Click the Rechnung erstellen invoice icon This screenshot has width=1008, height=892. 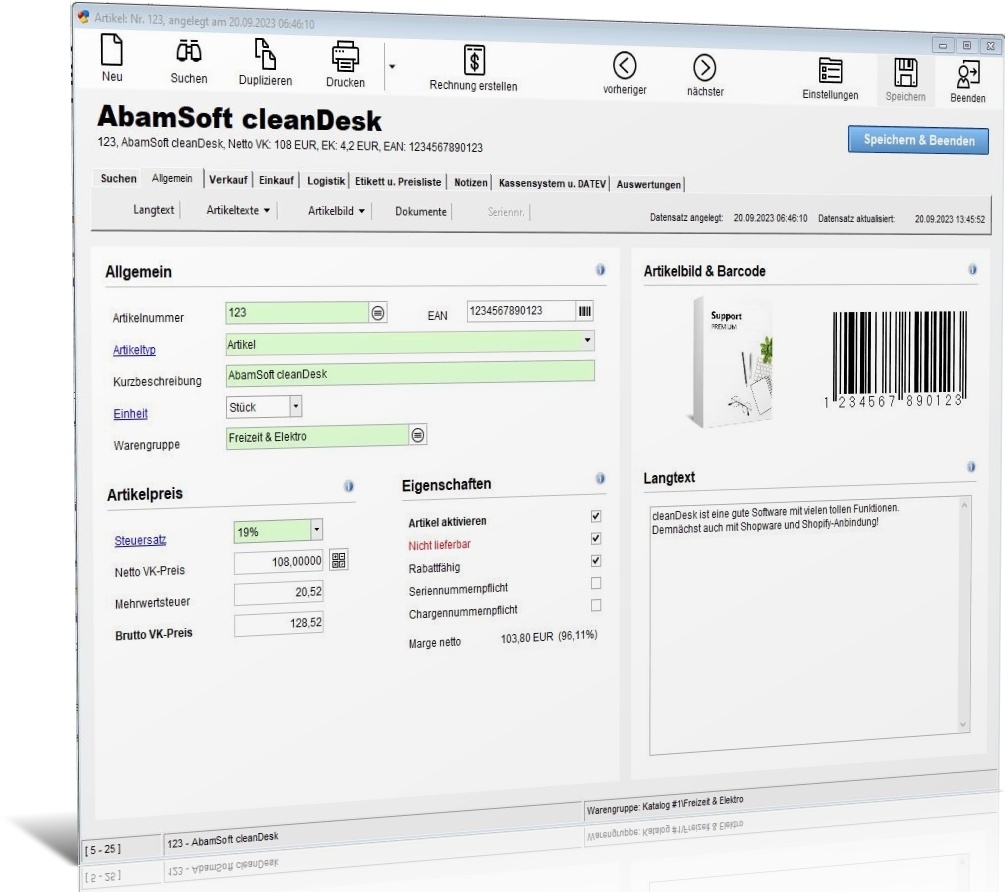[474, 60]
